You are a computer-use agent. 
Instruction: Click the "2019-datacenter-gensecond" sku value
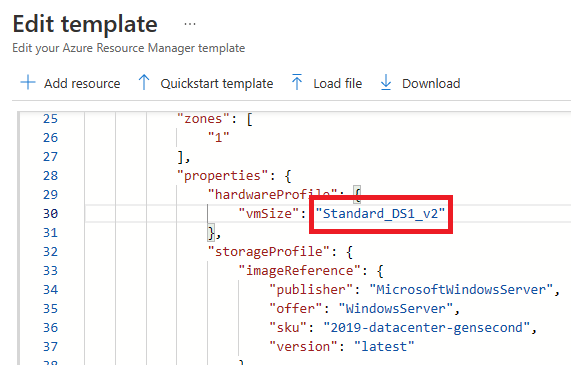[426, 327]
